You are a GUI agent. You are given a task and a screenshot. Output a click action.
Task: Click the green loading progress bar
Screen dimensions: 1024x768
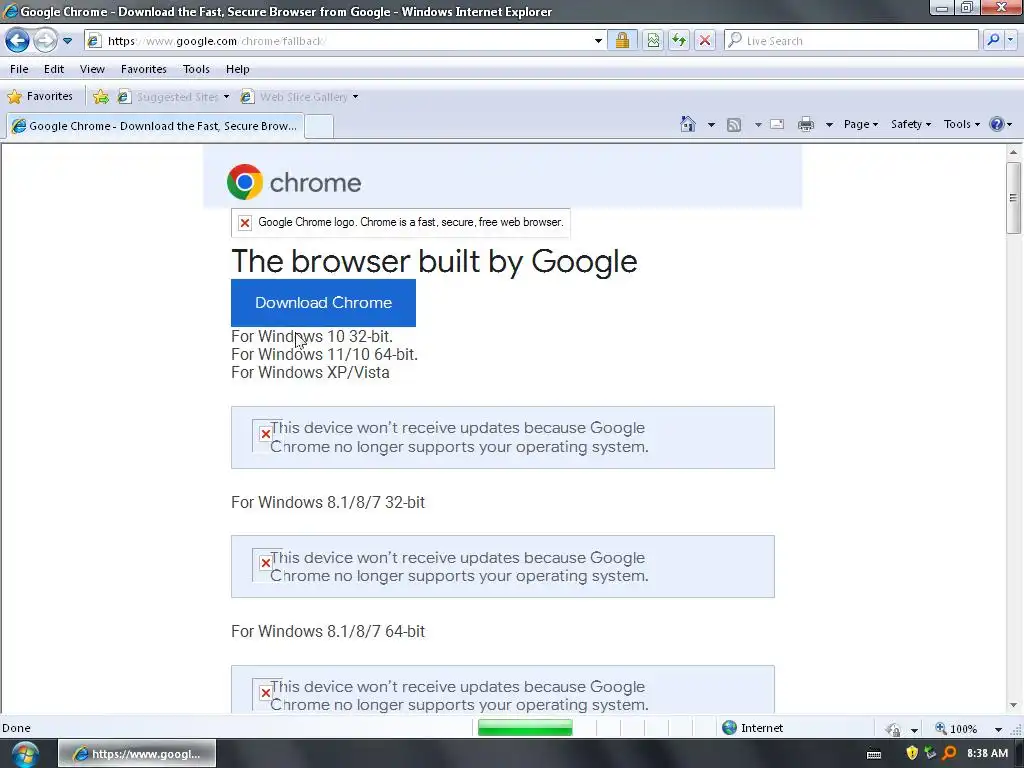[525, 728]
